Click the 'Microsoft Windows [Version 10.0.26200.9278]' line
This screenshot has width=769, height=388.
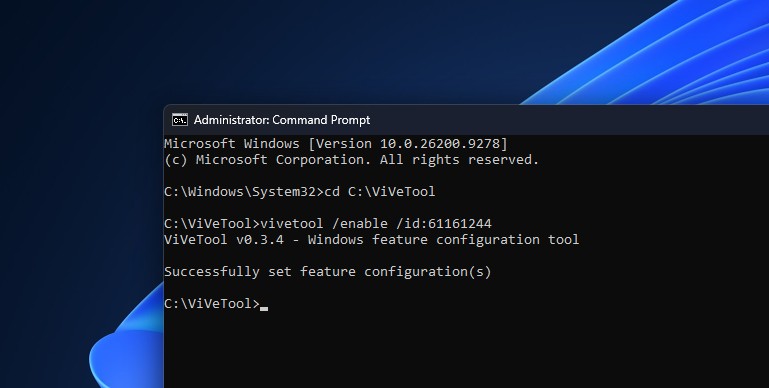(336, 144)
